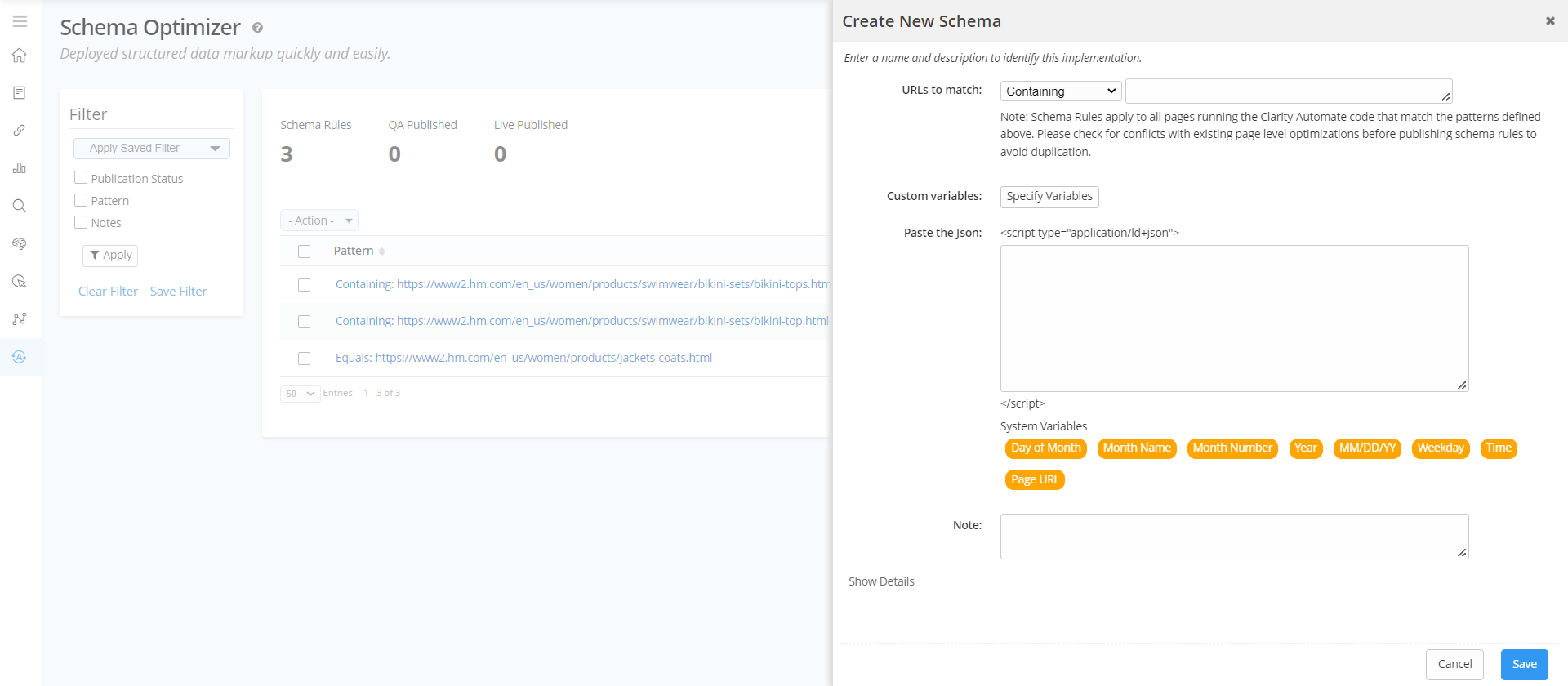
Task: Open the brain icon in sidebar
Action: pyautogui.click(x=20, y=243)
